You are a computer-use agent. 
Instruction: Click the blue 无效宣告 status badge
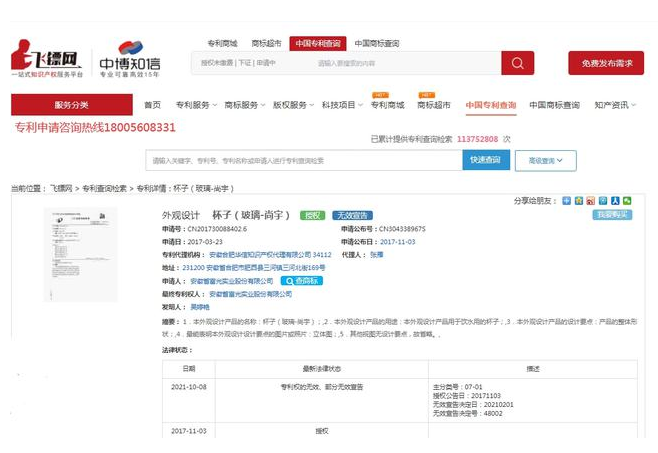pyautogui.click(x=352, y=215)
